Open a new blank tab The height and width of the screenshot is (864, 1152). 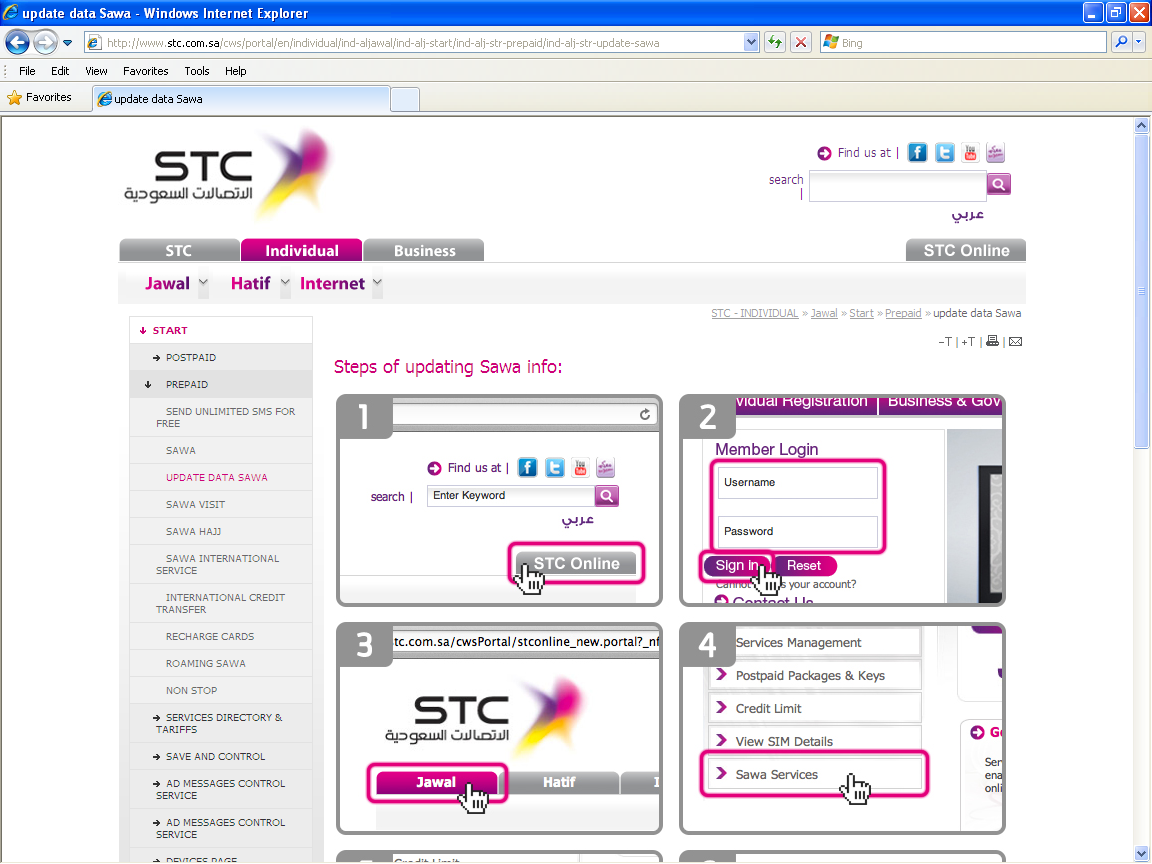click(405, 99)
